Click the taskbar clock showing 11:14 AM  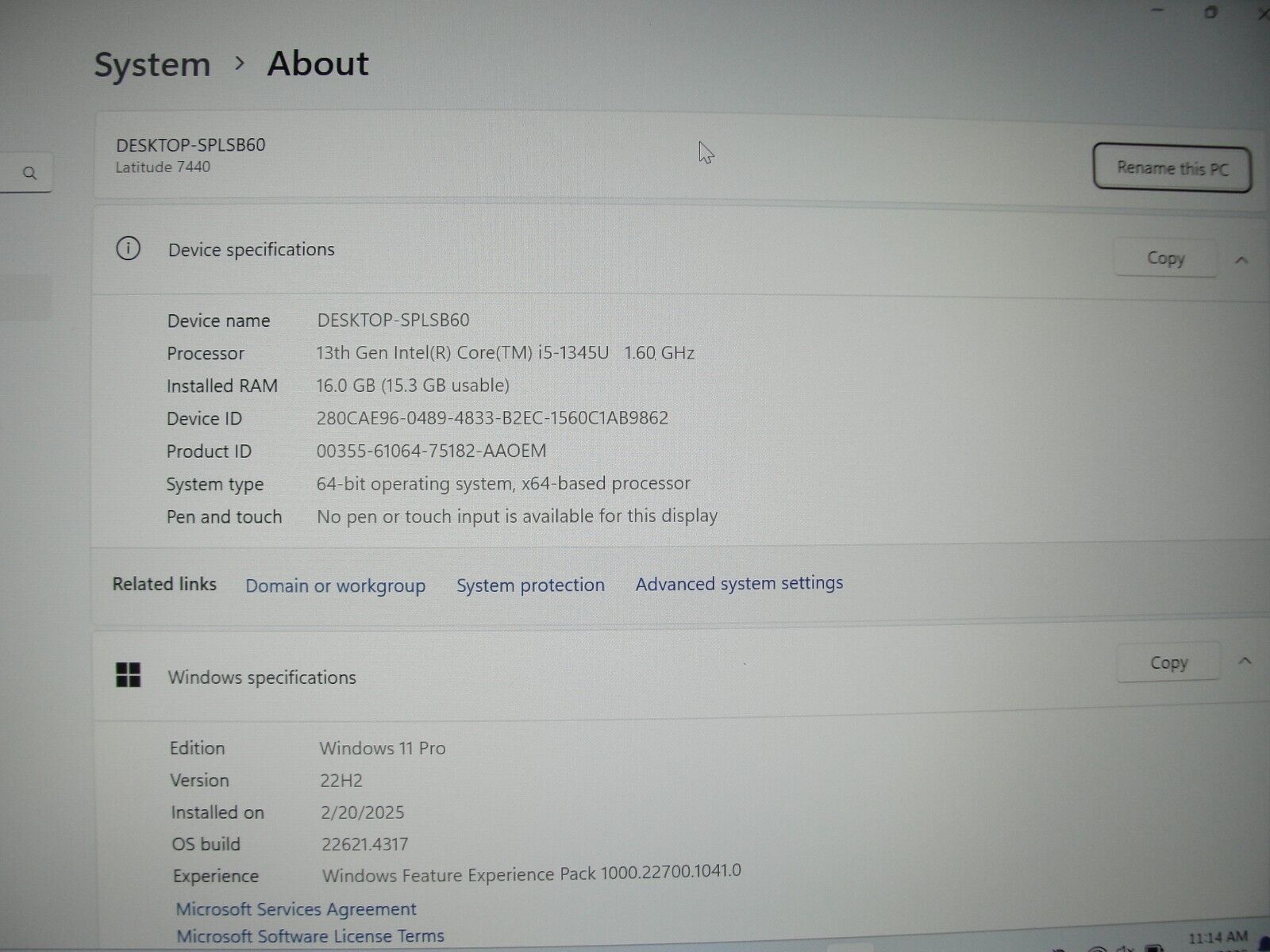click(1218, 938)
